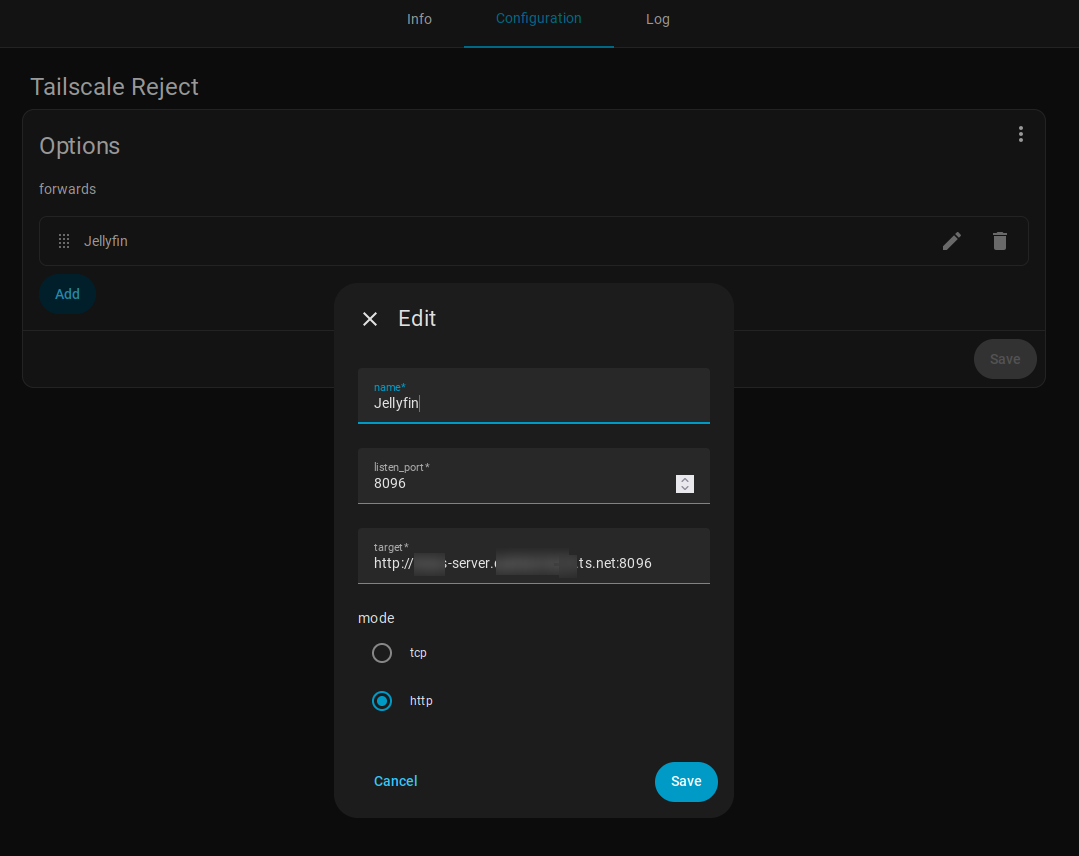Image resolution: width=1079 pixels, height=856 pixels.
Task: Open the Options three-dot overflow menu
Action: pyautogui.click(x=1020, y=134)
